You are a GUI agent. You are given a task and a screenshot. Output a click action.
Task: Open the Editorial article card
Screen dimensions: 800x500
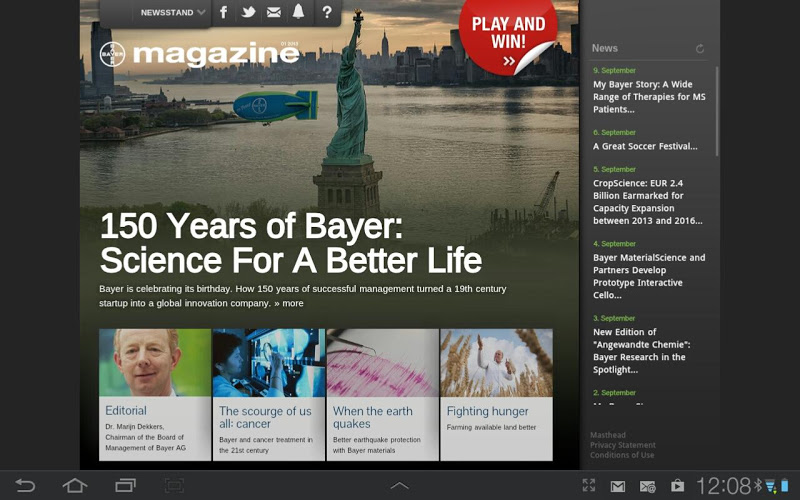pyautogui.click(x=155, y=394)
